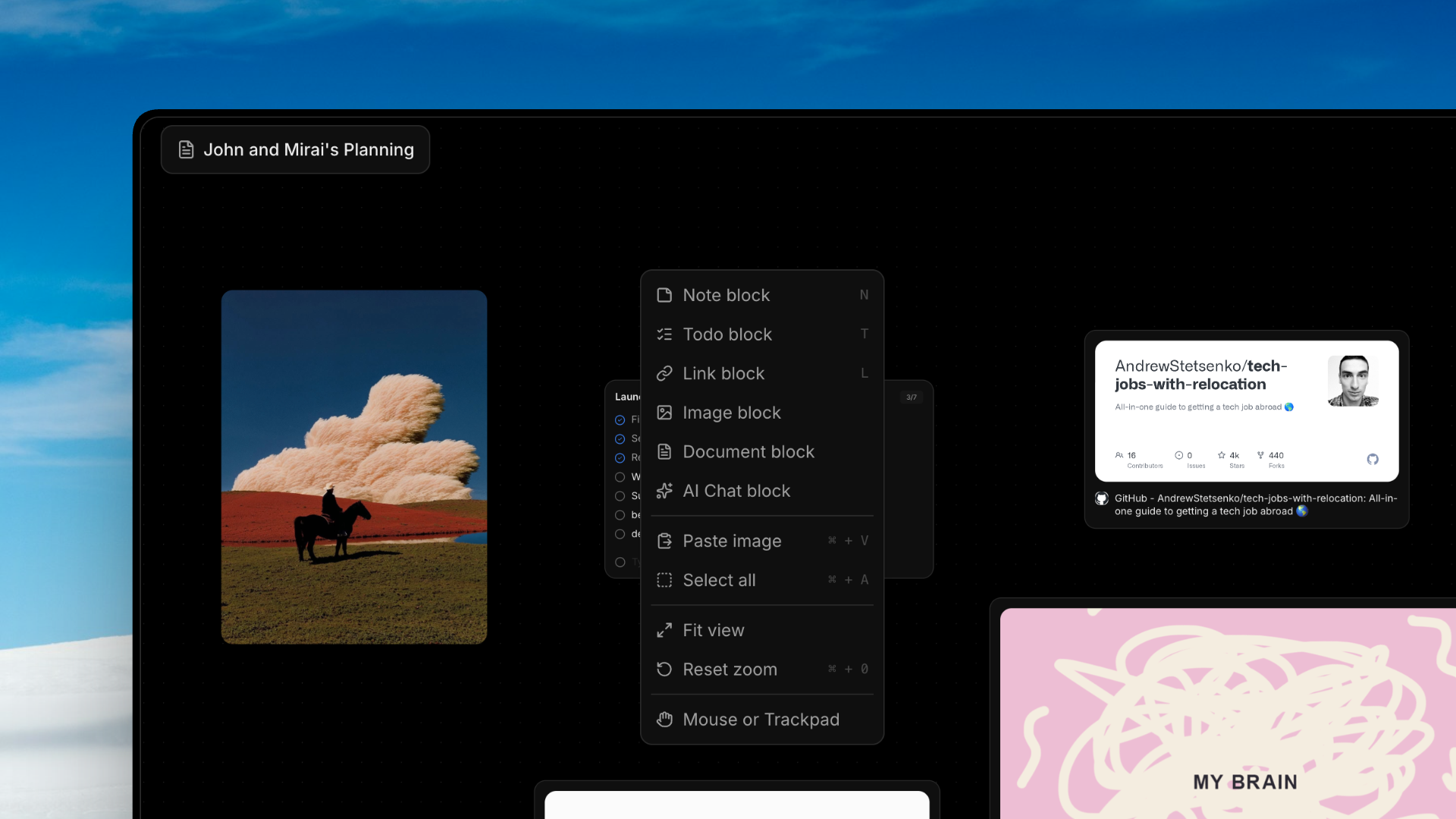The height and width of the screenshot is (819, 1456).
Task: Select the Note block icon in the menu
Action: 665,295
